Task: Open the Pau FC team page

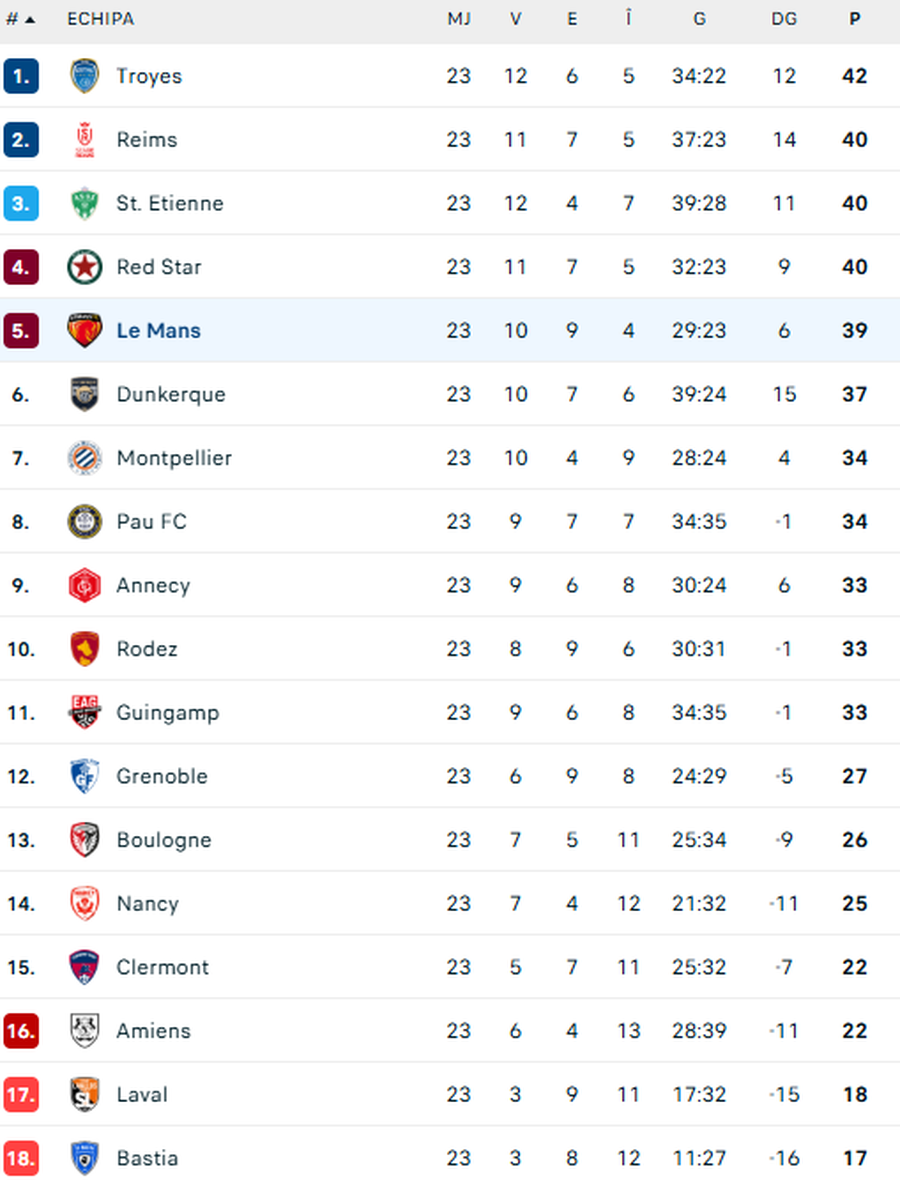Action: pyautogui.click(x=151, y=521)
